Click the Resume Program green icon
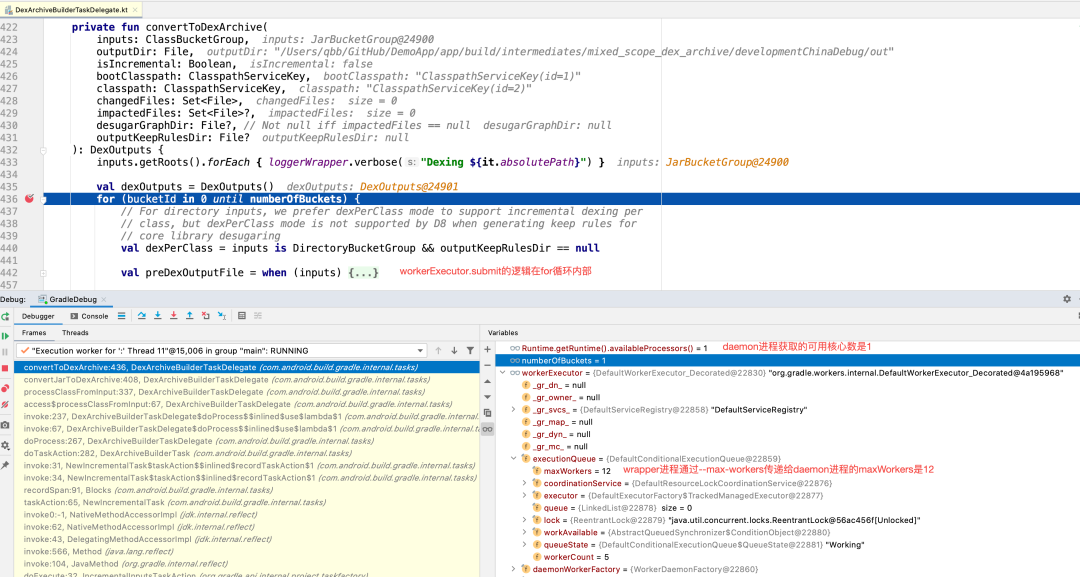This screenshot has height=577, width=1080. (x=5, y=336)
